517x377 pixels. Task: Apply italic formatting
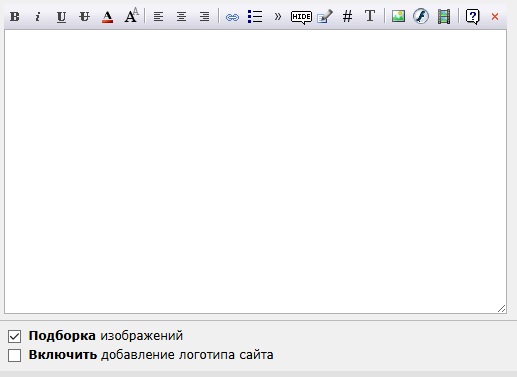(38, 16)
